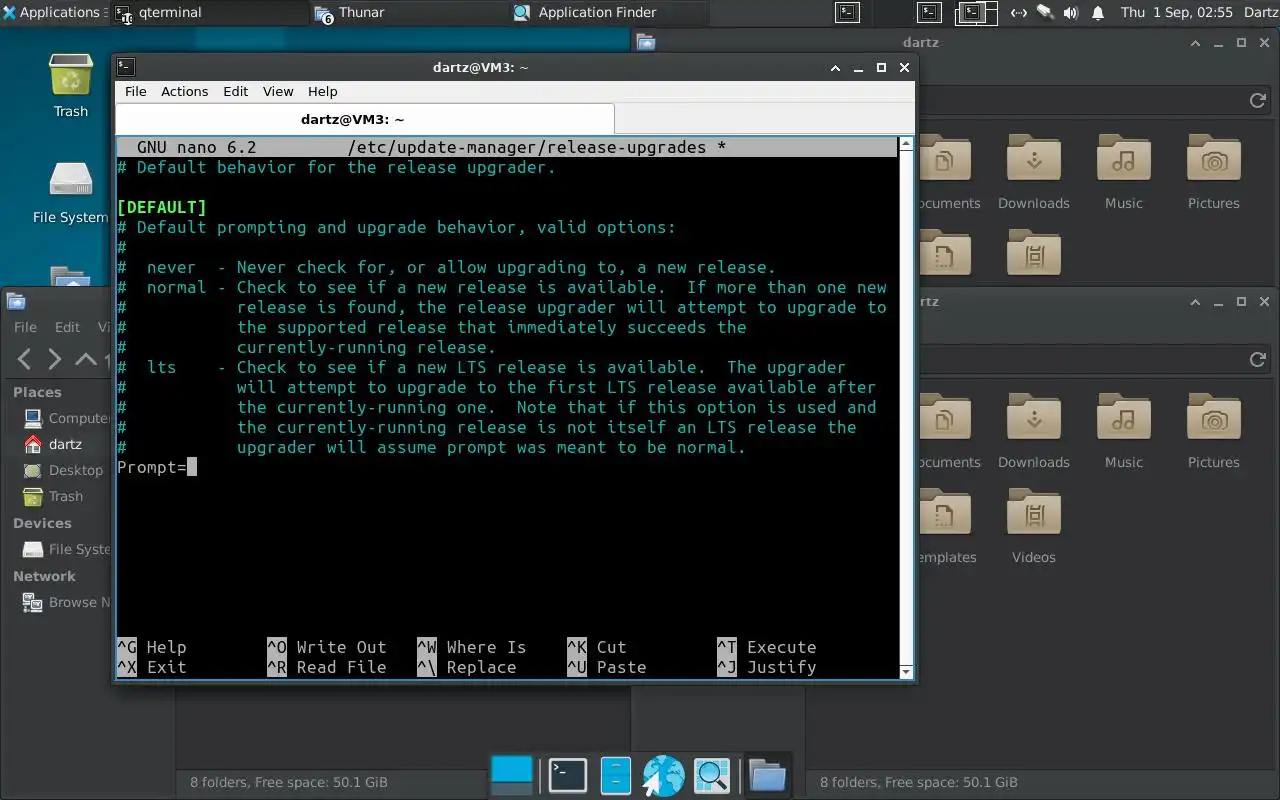Launch terminal emulator from bottom dock
The image size is (1280, 800).
[x=568, y=775]
